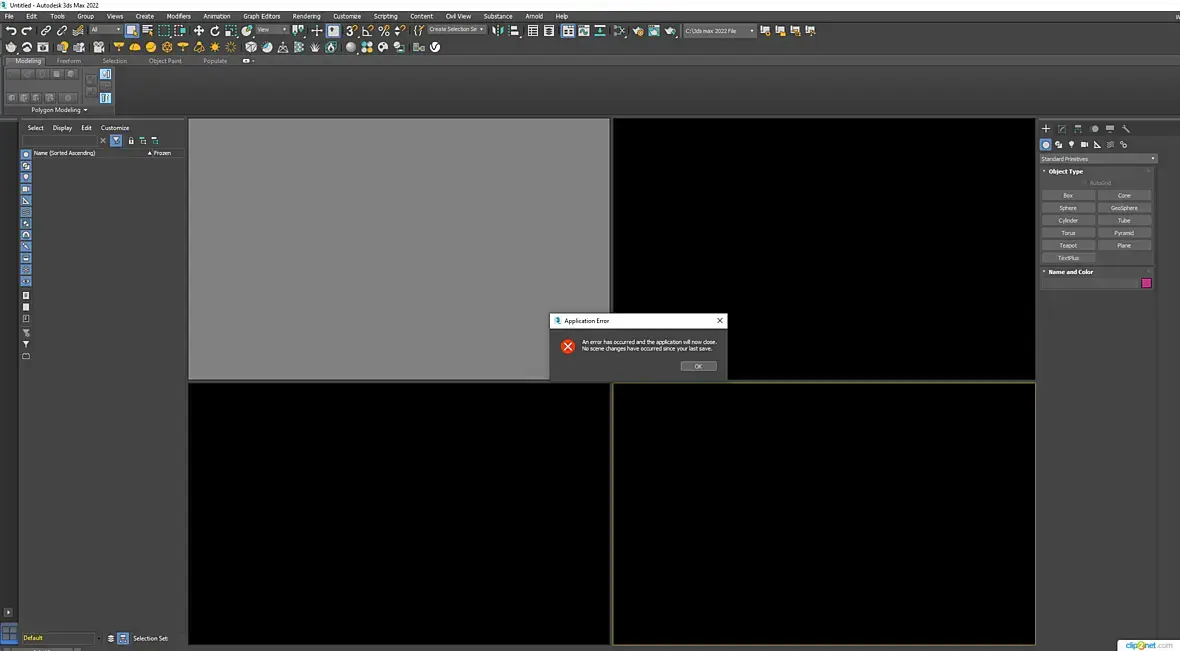
Task: Open the Modify command panel tab
Action: pos(1062,129)
